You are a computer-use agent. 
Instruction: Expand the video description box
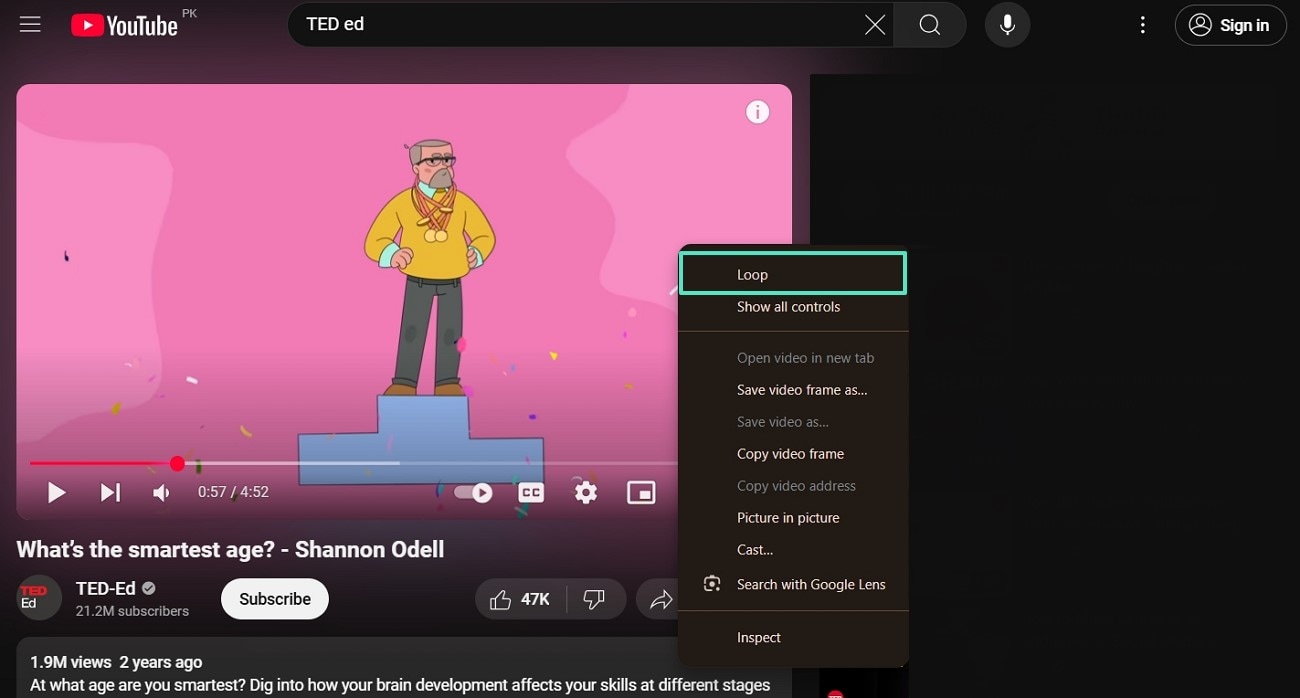pos(403,668)
